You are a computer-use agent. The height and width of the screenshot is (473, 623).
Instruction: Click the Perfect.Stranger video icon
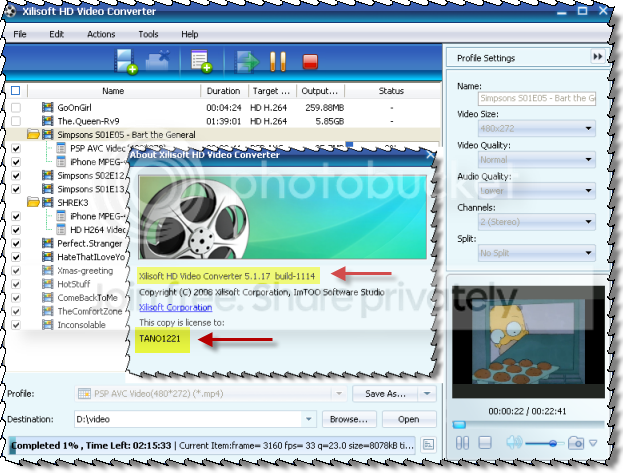coord(47,243)
